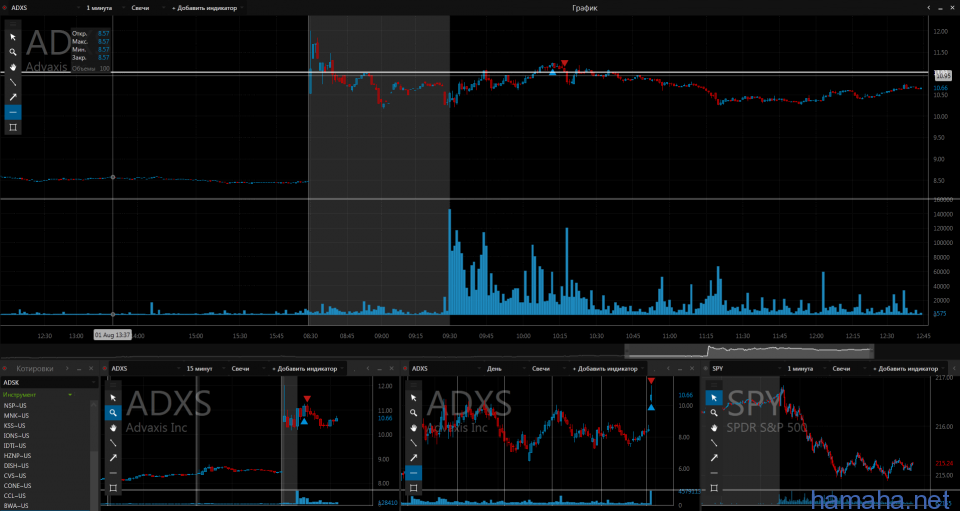Select the hand tool in the SPY chart

714,428
